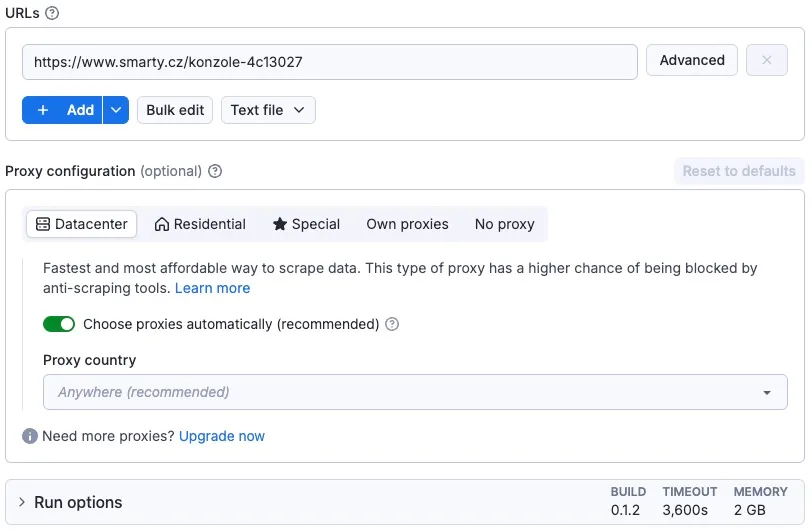This screenshot has width=812, height=531.
Task: Switch to the Own proxies tab
Action: point(407,224)
